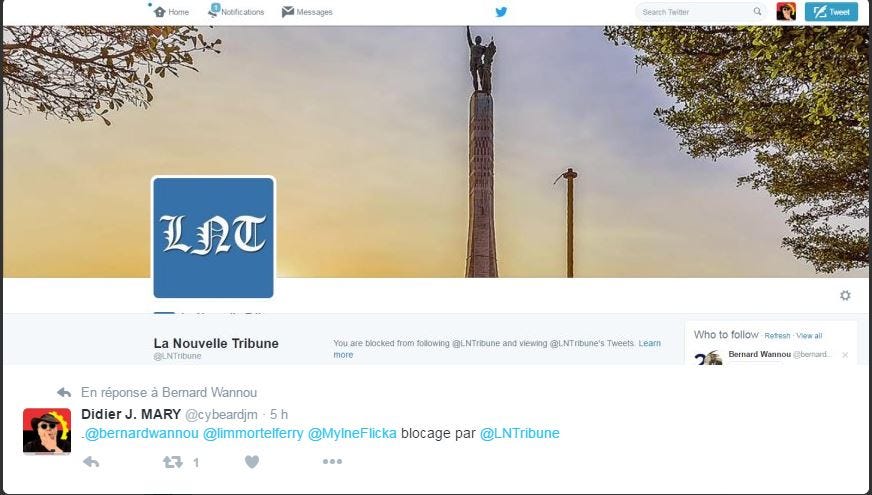Focus the Search Twitter field
This screenshot has width=872, height=495.
pyautogui.click(x=701, y=12)
